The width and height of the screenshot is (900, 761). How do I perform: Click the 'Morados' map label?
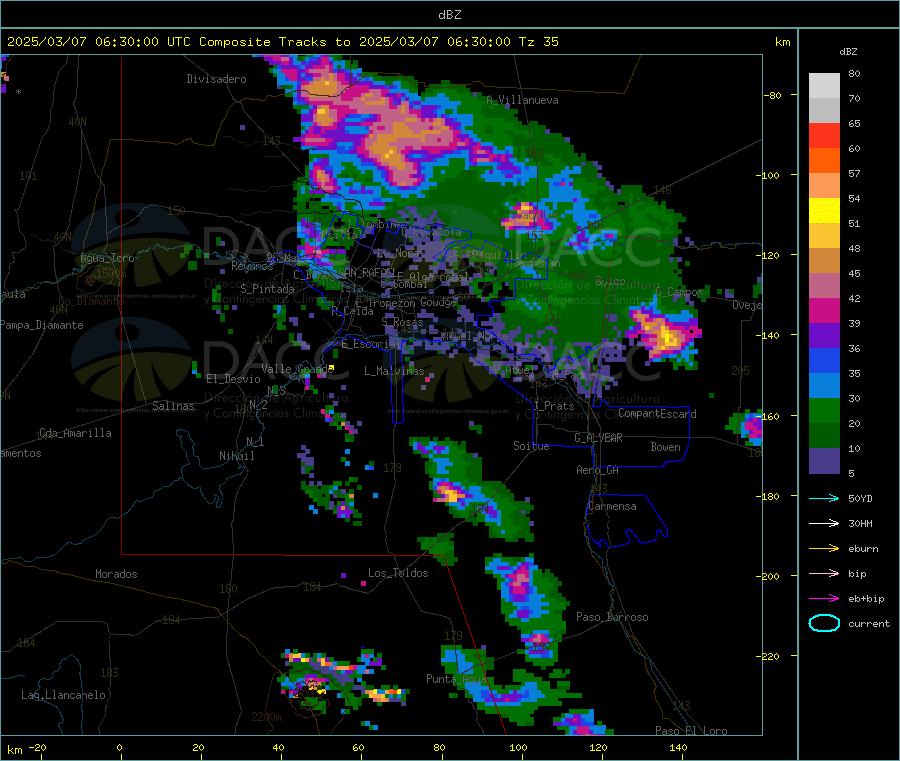pyautogui.click(x=116, y=574)
